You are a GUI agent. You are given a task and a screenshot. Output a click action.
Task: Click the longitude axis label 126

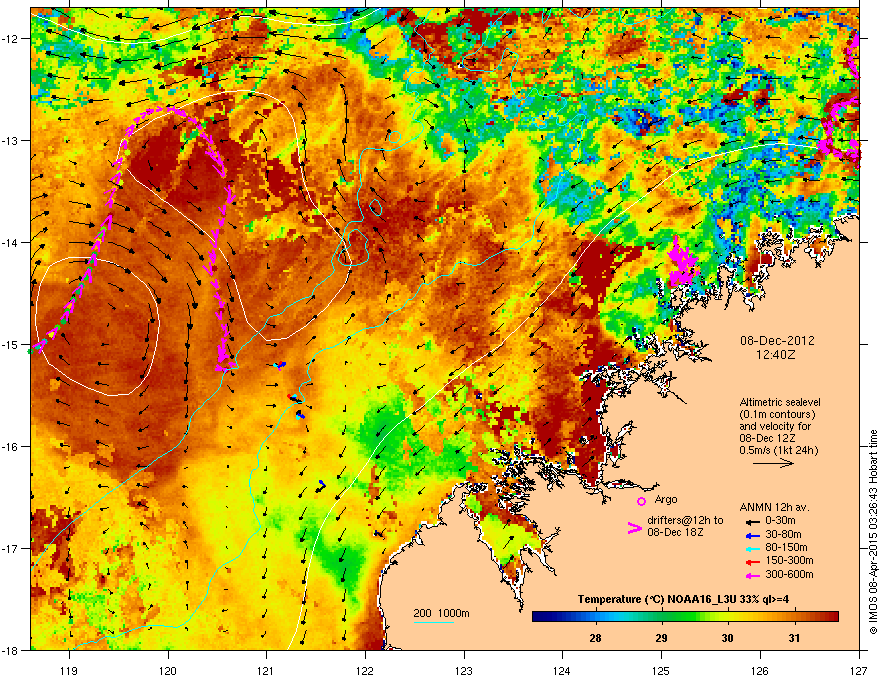click(760, 671)
